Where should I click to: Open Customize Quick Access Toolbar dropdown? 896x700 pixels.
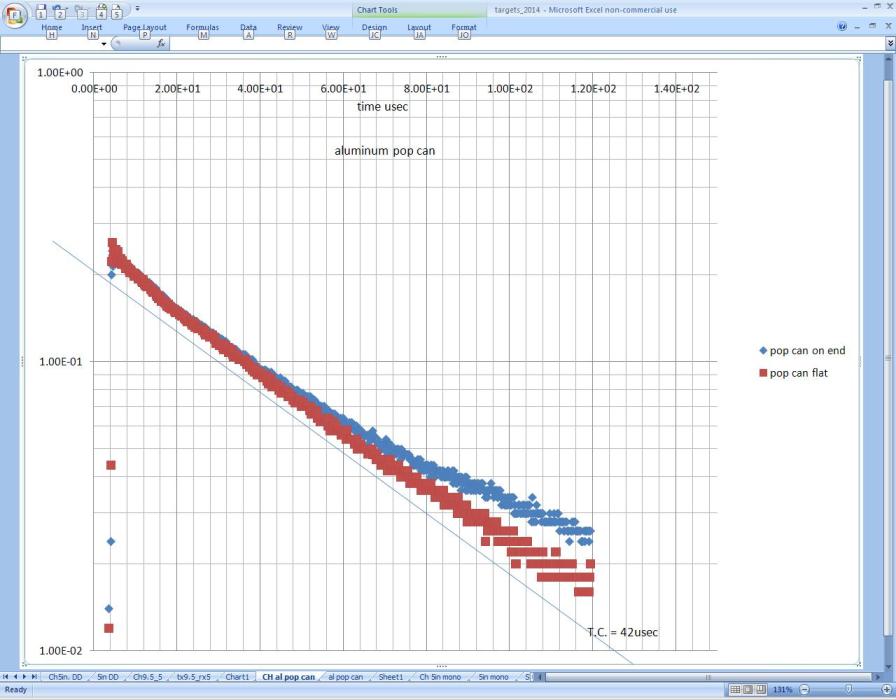point(138,9)
